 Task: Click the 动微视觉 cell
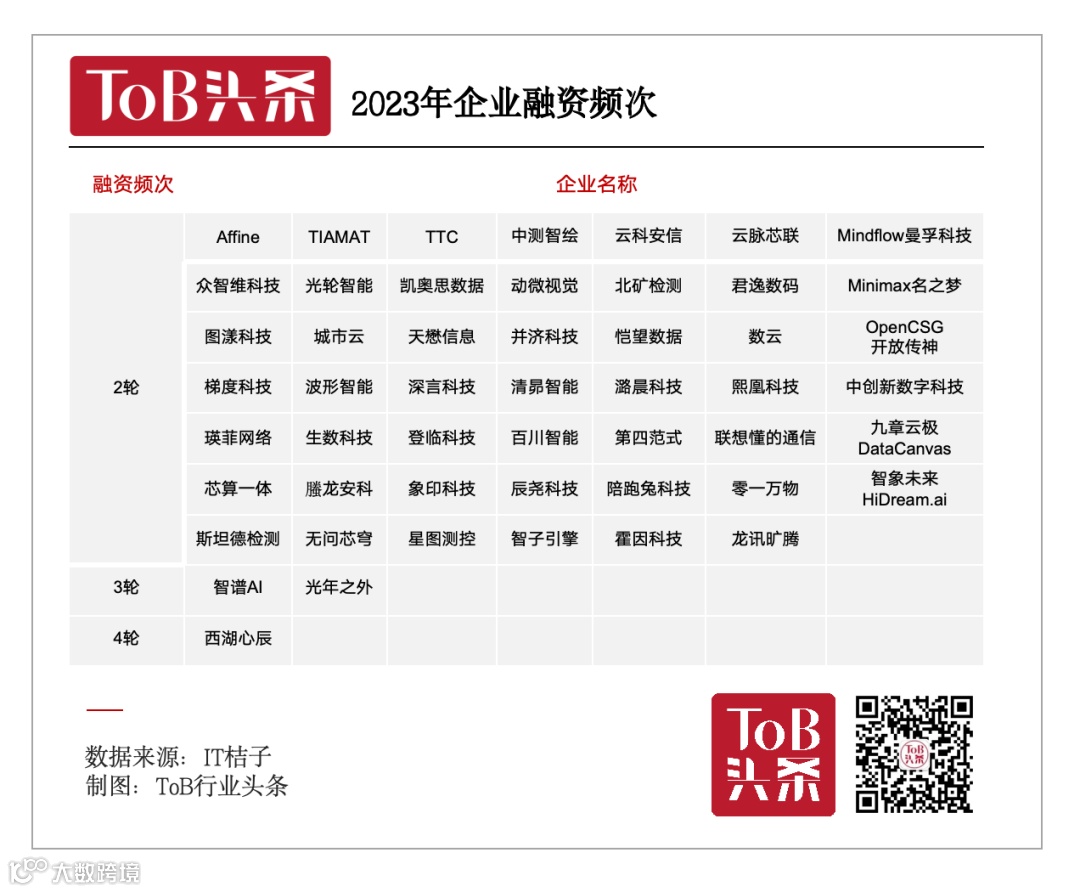[544, 286]
